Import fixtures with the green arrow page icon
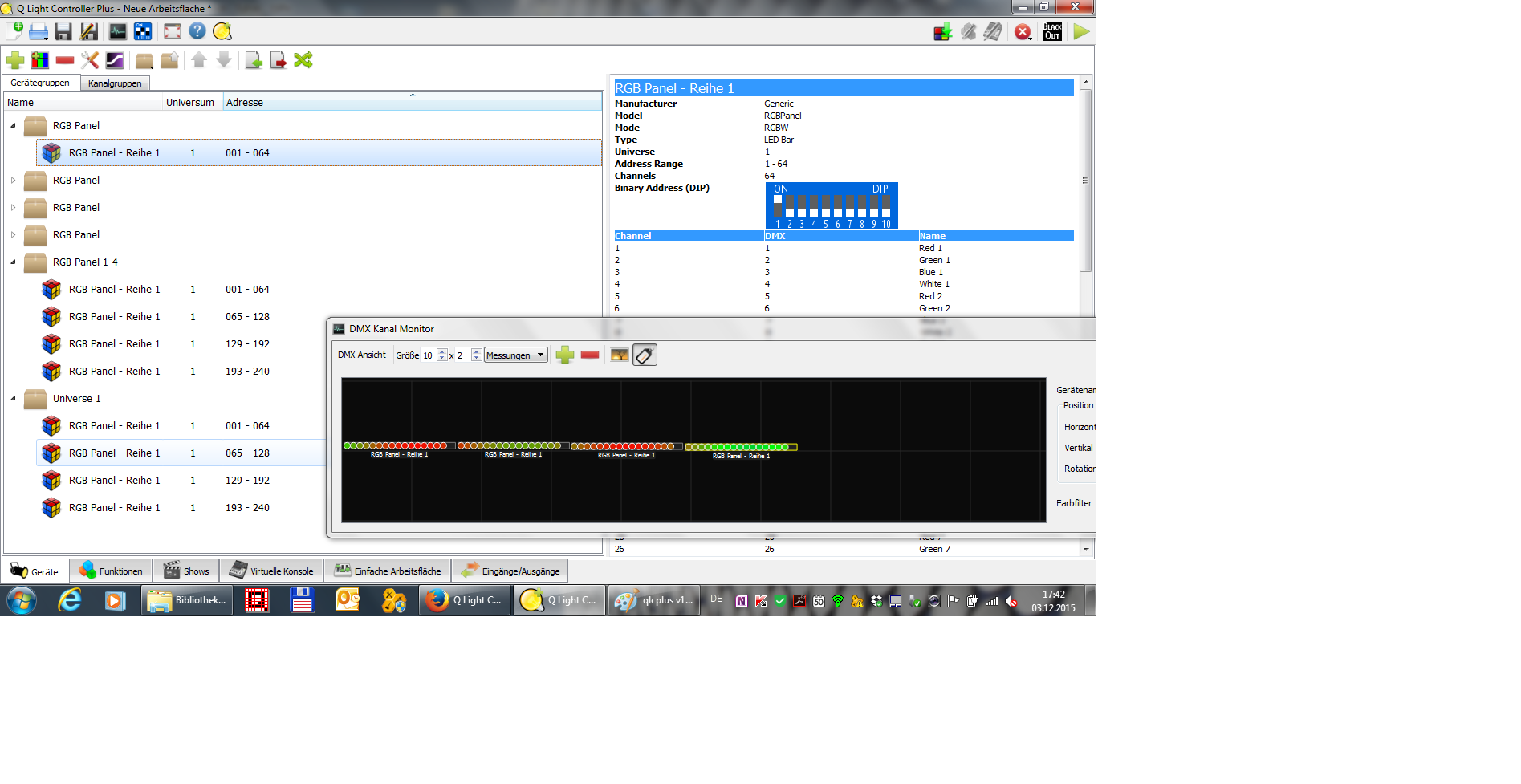This screenshot has height=784, width=1521. (254, 60)
